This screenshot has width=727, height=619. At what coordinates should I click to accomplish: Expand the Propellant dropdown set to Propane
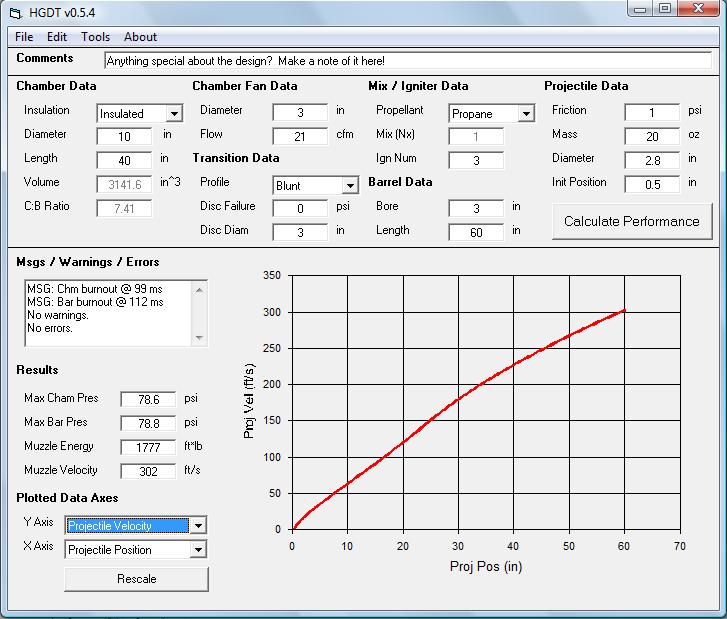pos(526,114)
